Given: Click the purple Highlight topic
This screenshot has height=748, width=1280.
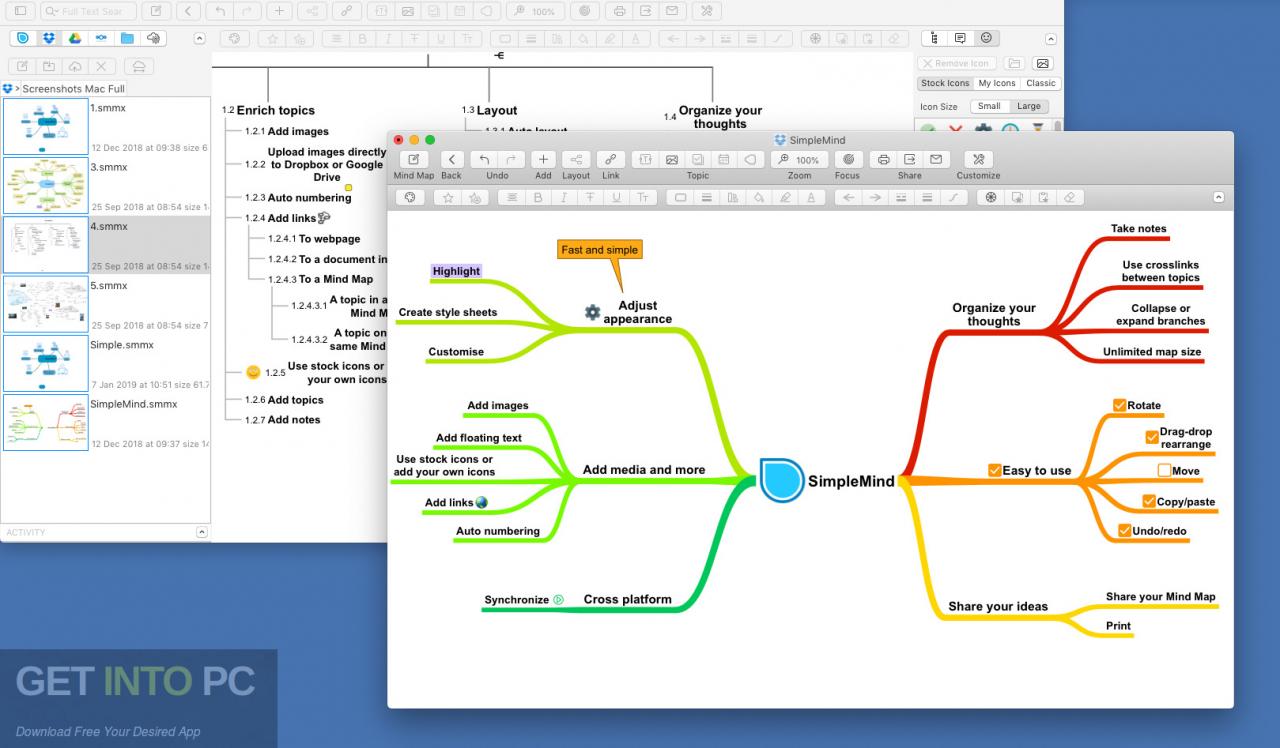Looking at the screenshot, I should 456,271.
